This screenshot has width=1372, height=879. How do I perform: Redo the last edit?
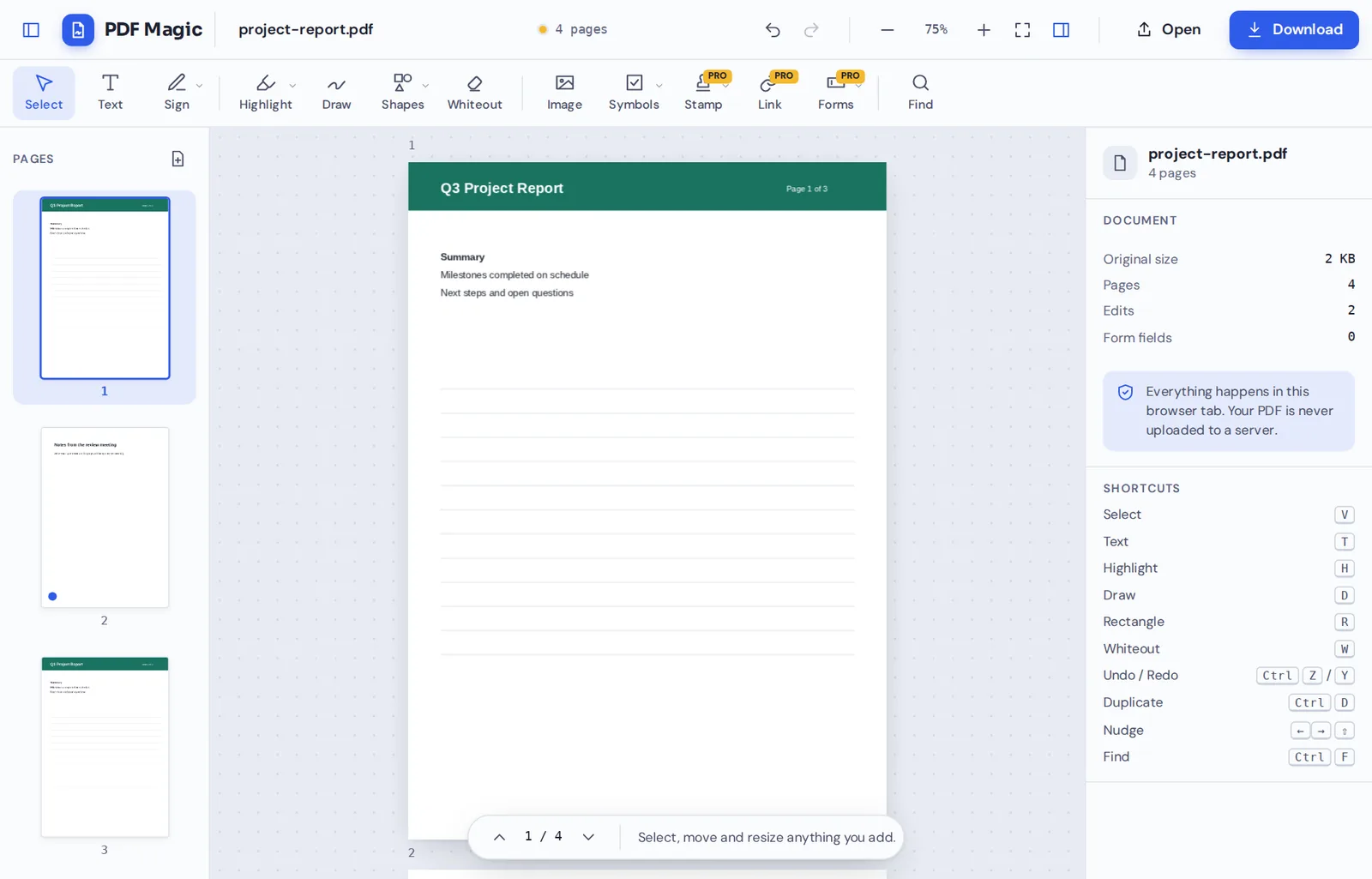click(811, 30)
